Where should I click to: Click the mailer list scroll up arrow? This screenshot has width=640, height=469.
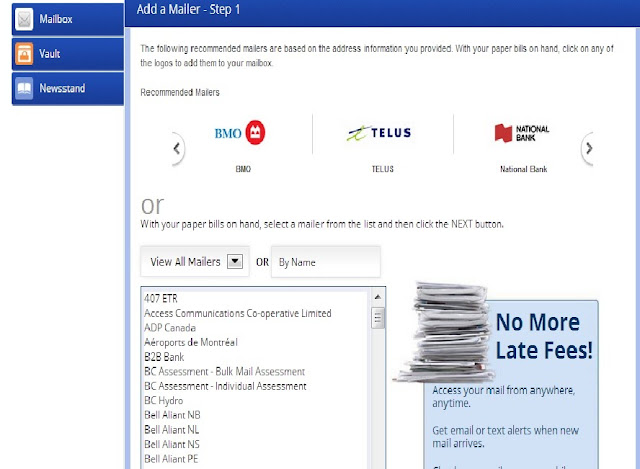[378, 297]
